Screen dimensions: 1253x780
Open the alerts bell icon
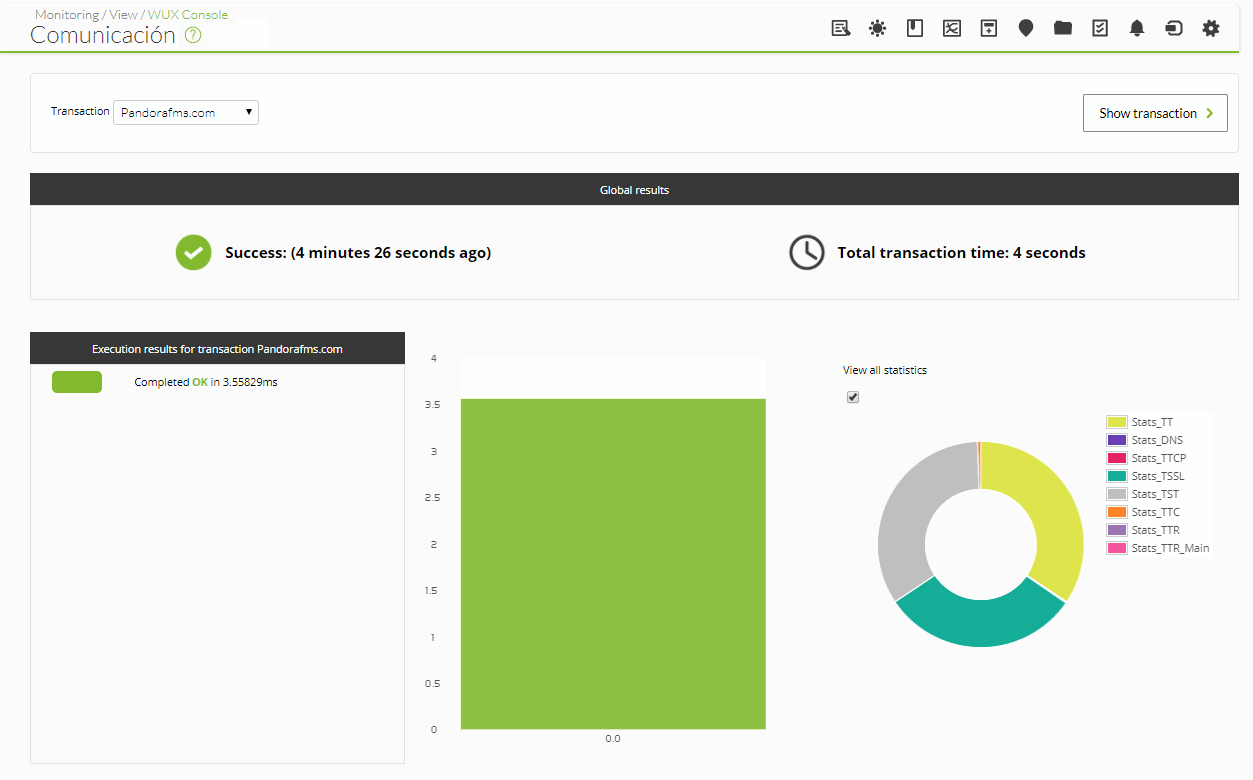point(1137,28)
